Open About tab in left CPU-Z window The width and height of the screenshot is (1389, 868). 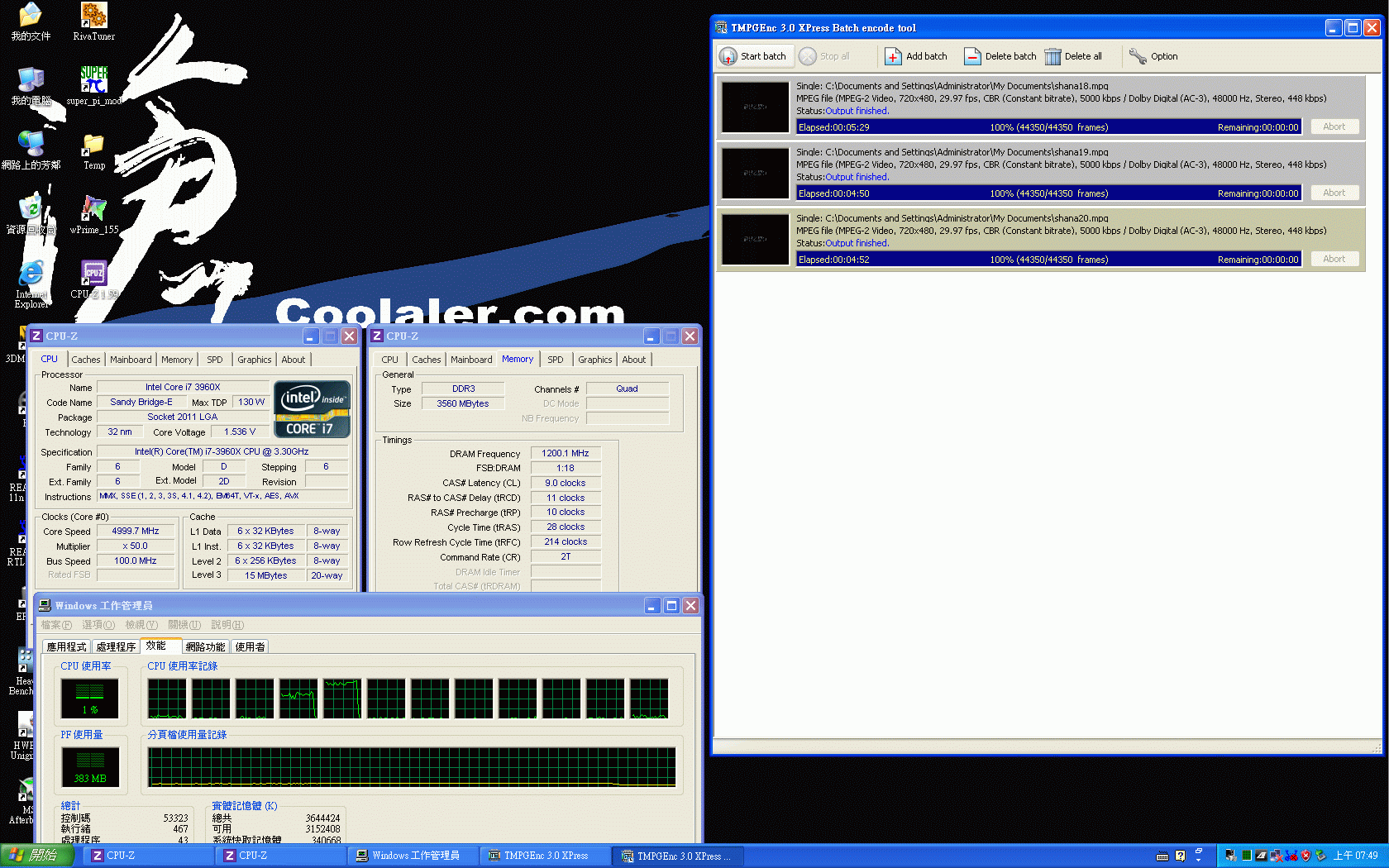point(293,360)
